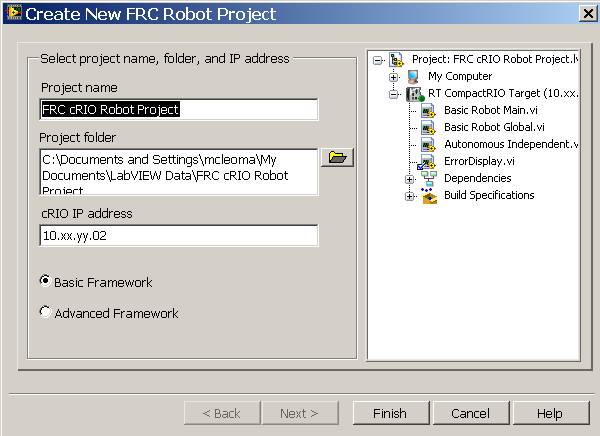Click the LabVIEW icon in the title bar
600x436 pixels.
pyautogui.click(x=14, y=13)
